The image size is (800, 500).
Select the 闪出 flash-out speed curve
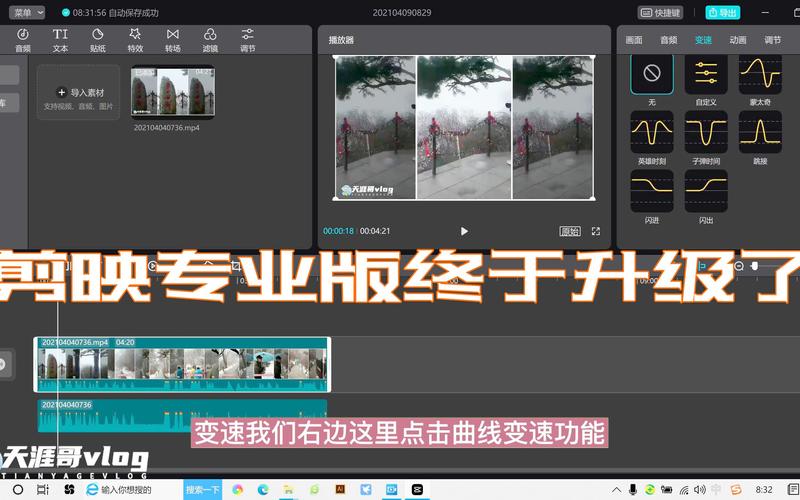coord(706,191)
